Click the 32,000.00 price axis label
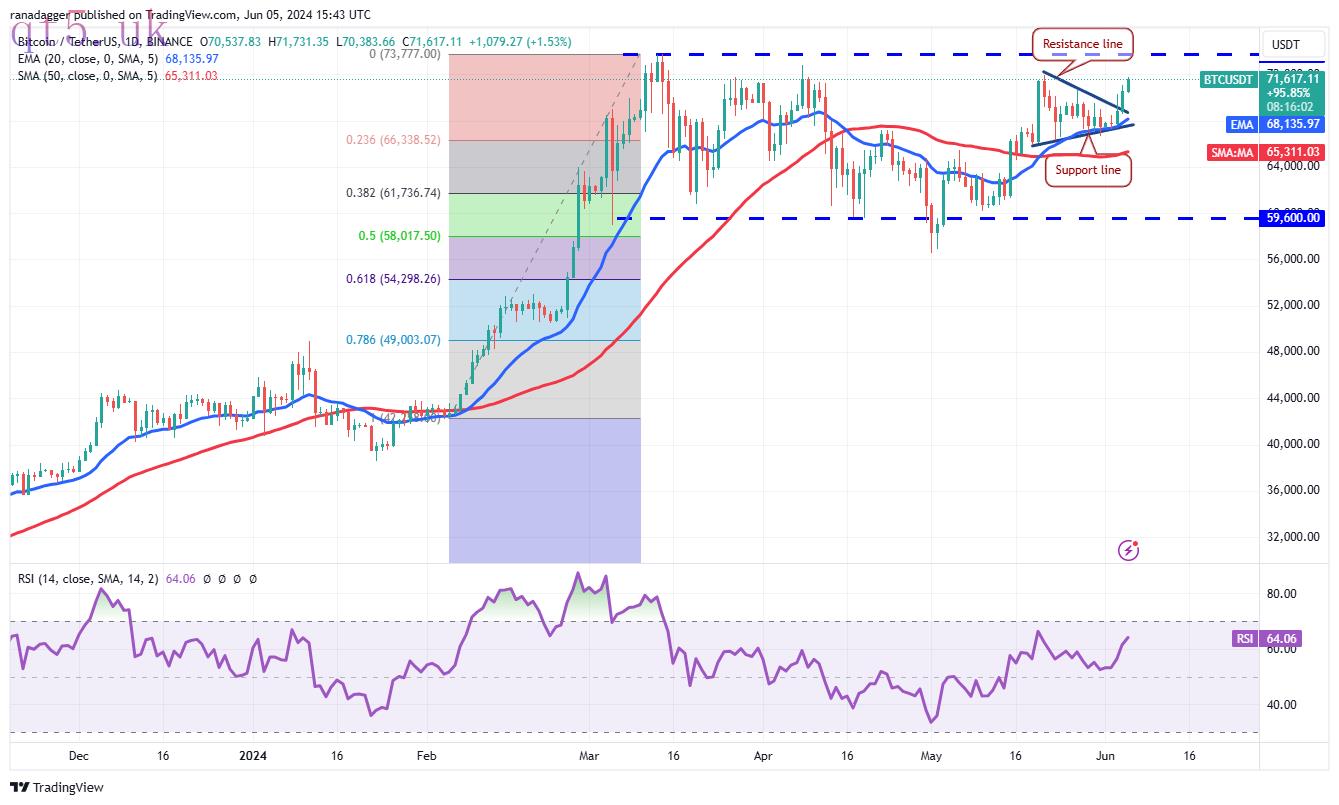Viewport: 1339px width, 805px height. (x=1293, y=537)
